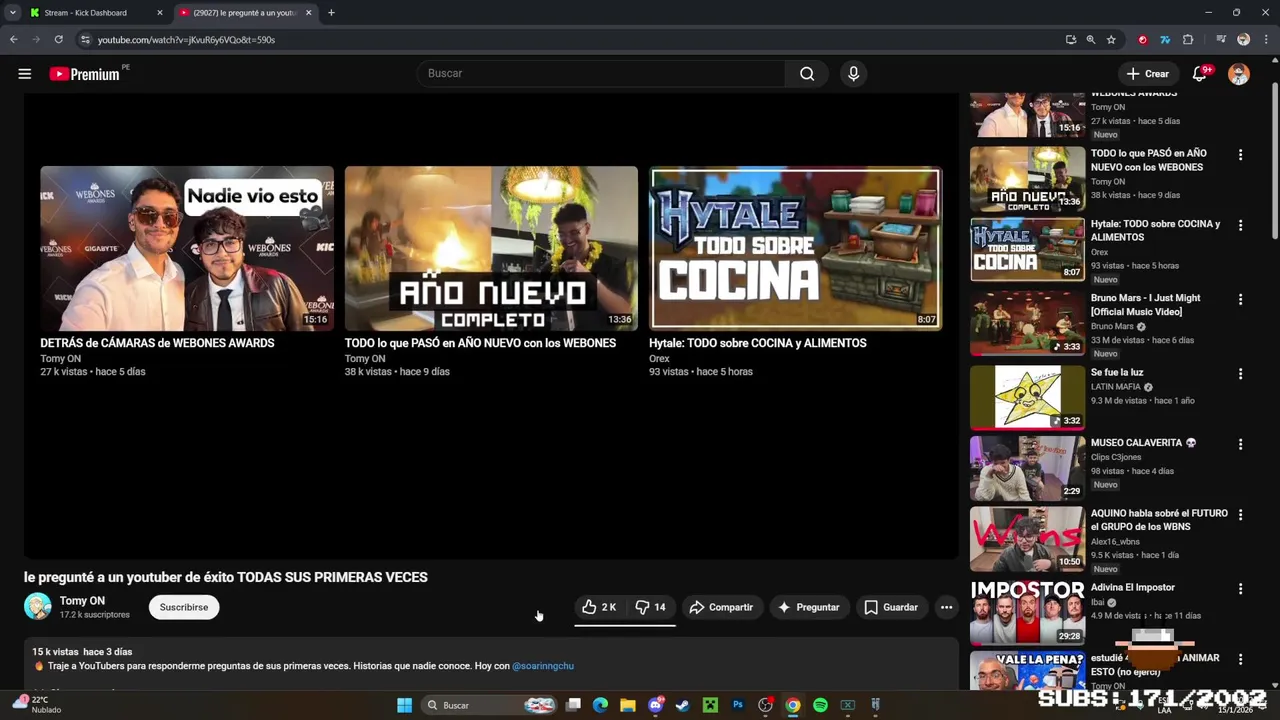Open the red circular extension icon
The image size is (1280, 720).
click(x=1143, y=40)
